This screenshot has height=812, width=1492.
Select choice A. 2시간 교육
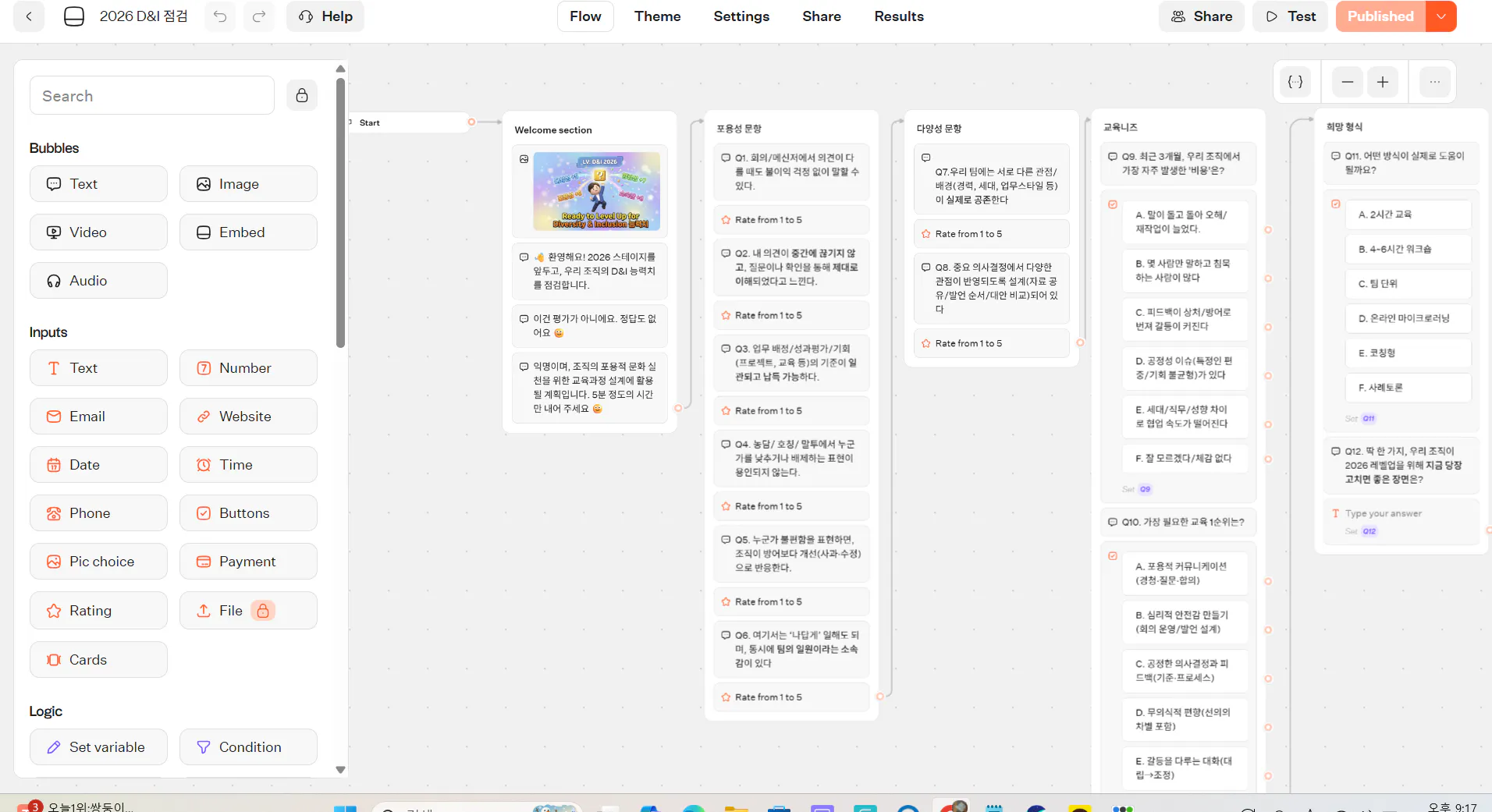pos(1408,215)
